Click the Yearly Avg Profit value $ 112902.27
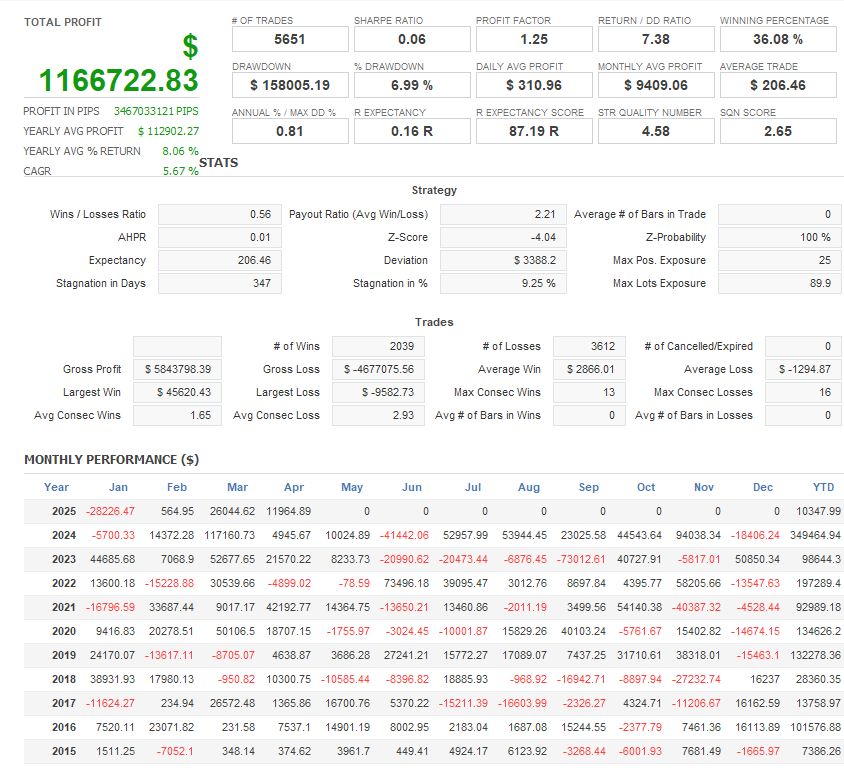844x770 pixels. pyautogui.click(x=168, y=131)
